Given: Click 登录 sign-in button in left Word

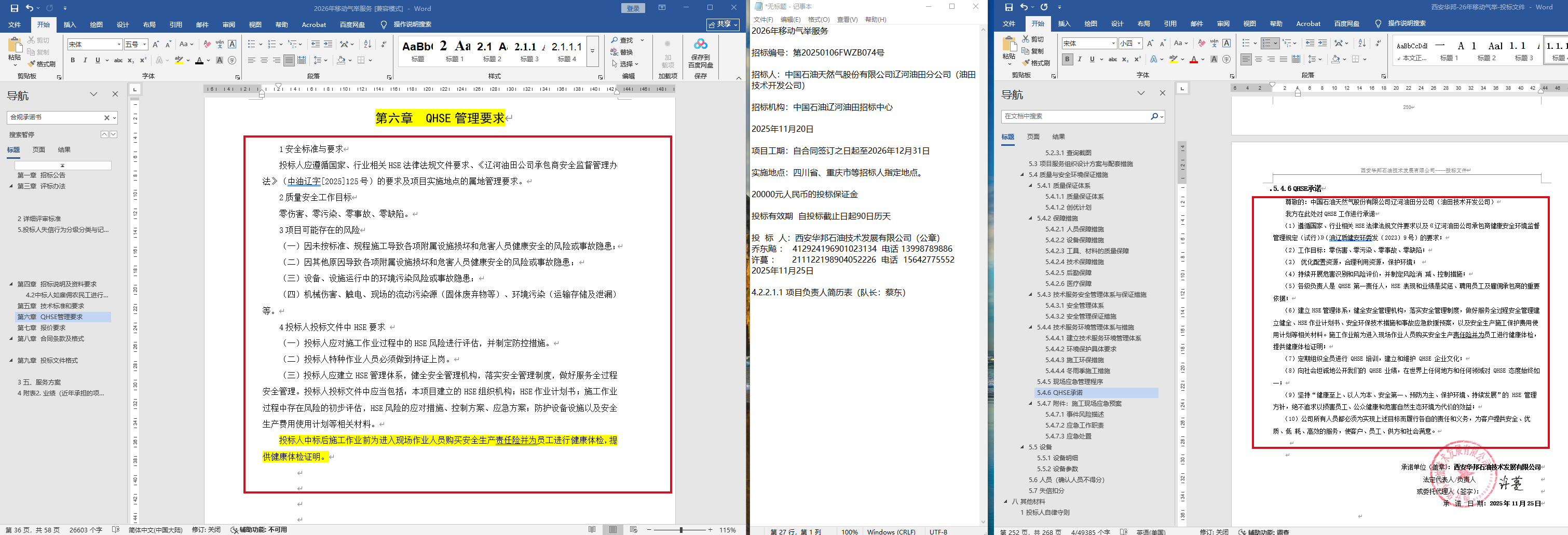Looking at the screenshot, I should (633, 8).
